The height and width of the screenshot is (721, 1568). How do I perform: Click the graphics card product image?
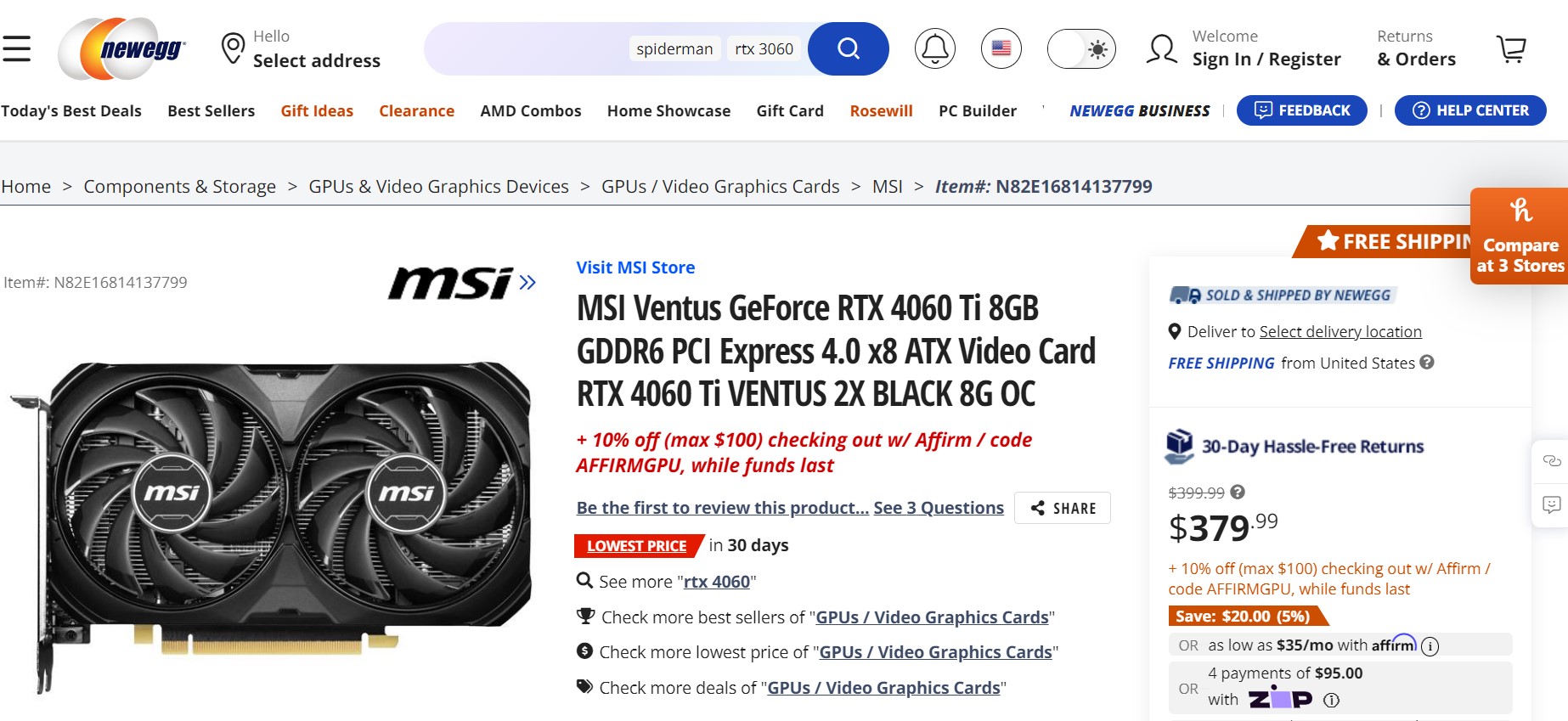(x=272, y=522)
